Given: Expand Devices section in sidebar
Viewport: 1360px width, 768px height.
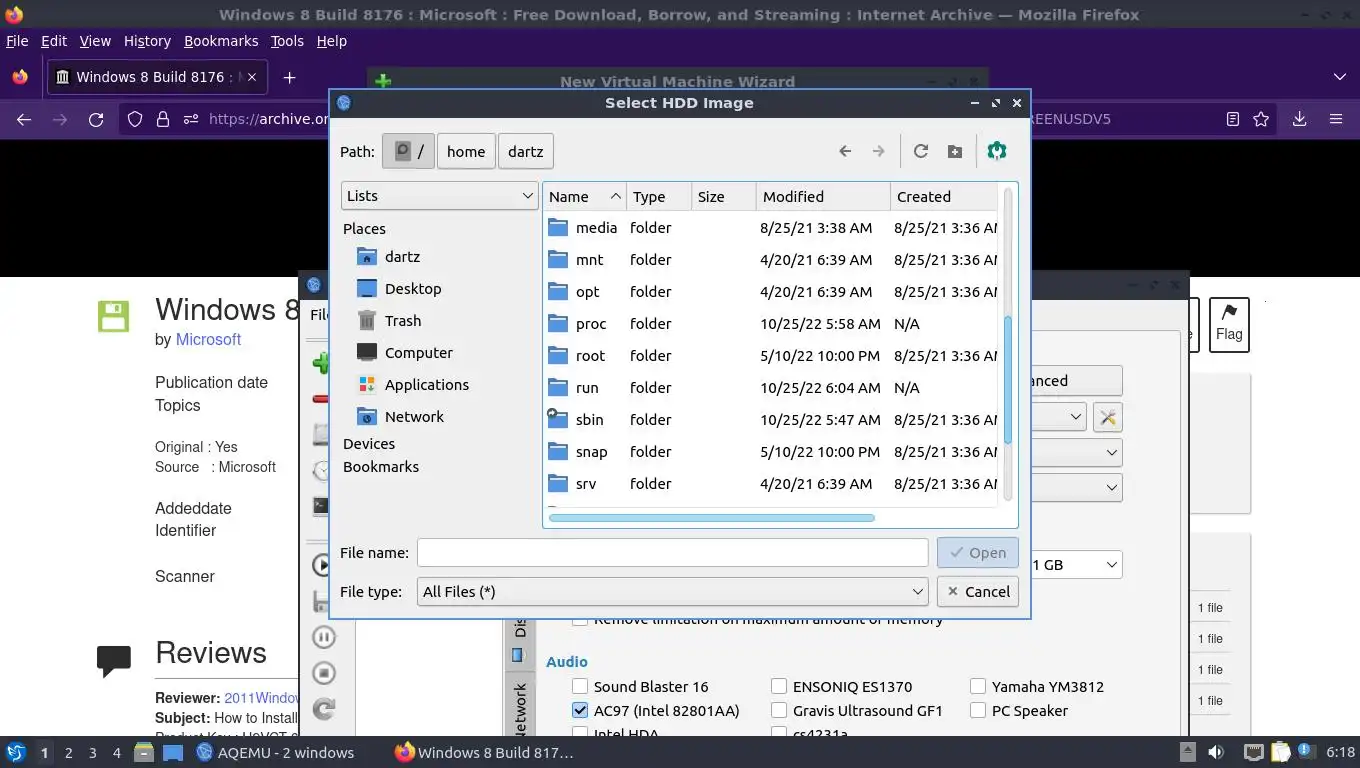Looking at the screenshot, I should (x=369, y=444).
